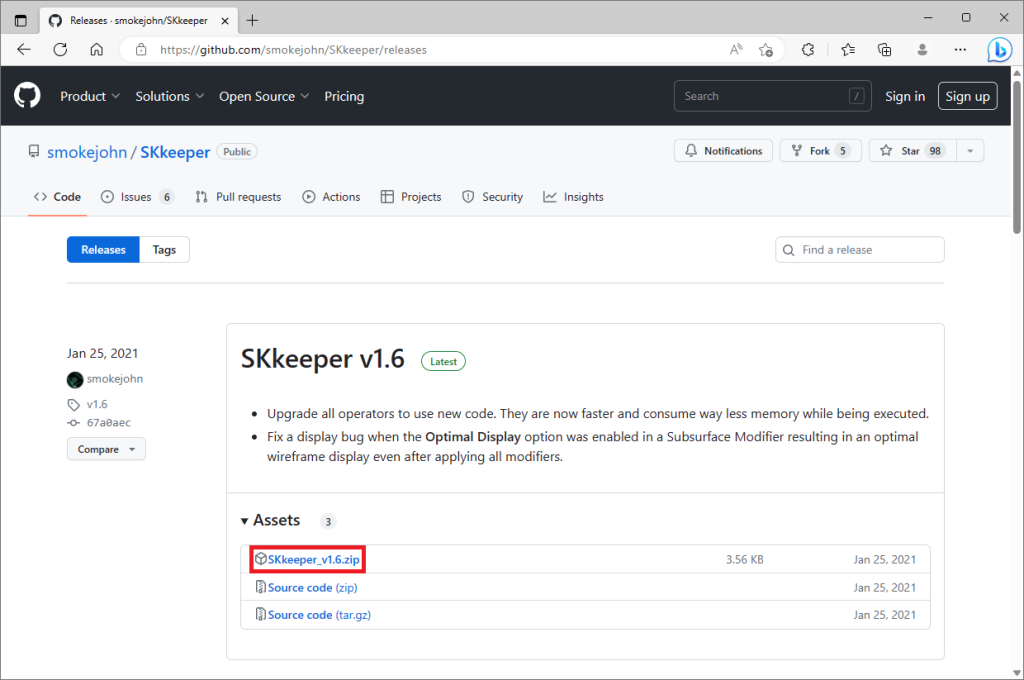Open Bing Copilot sidebar icon
This screenshot has height=680, width=1024.
tap(999, 49)
